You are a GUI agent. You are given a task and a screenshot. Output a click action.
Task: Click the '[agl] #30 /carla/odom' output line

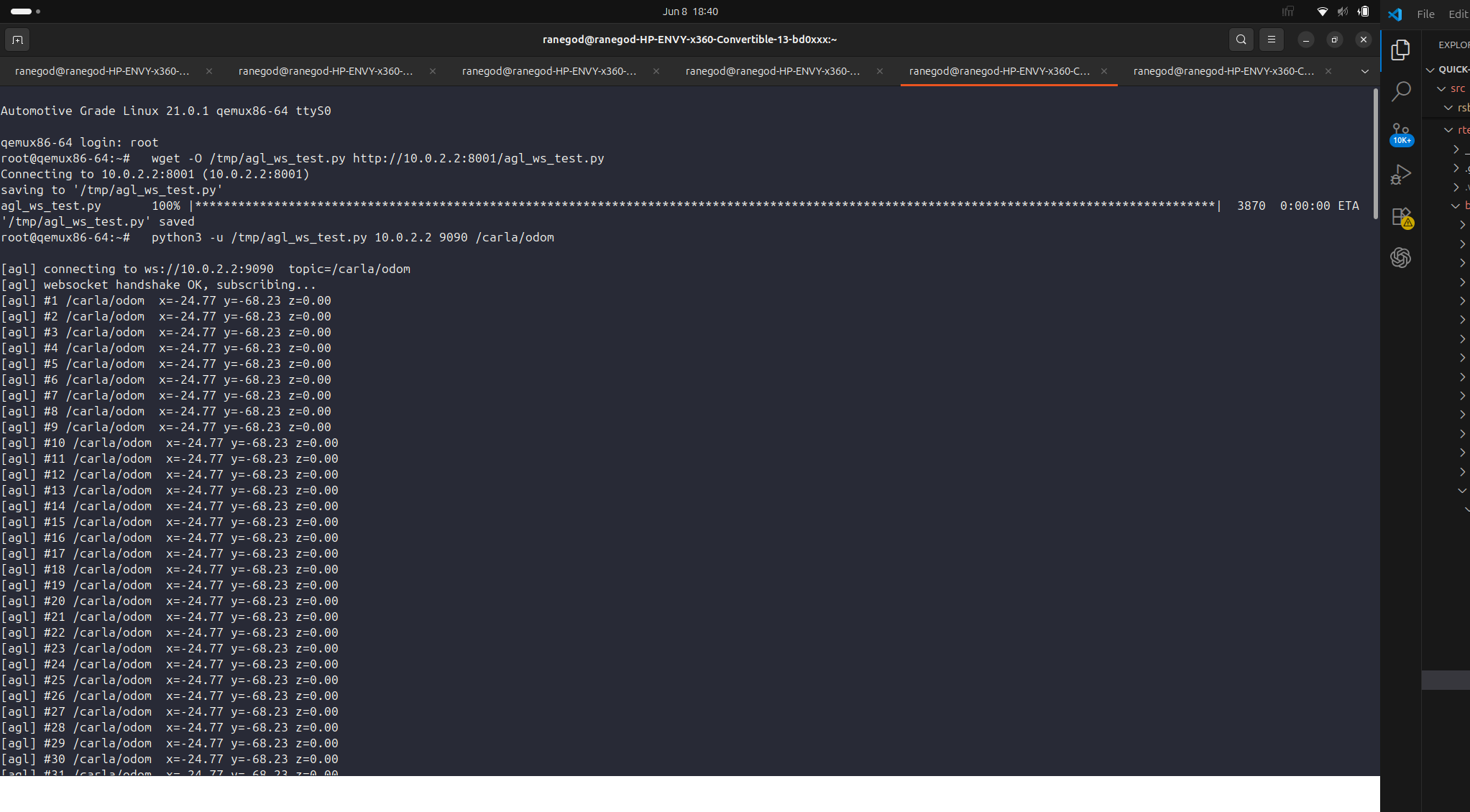click(170, 759)
